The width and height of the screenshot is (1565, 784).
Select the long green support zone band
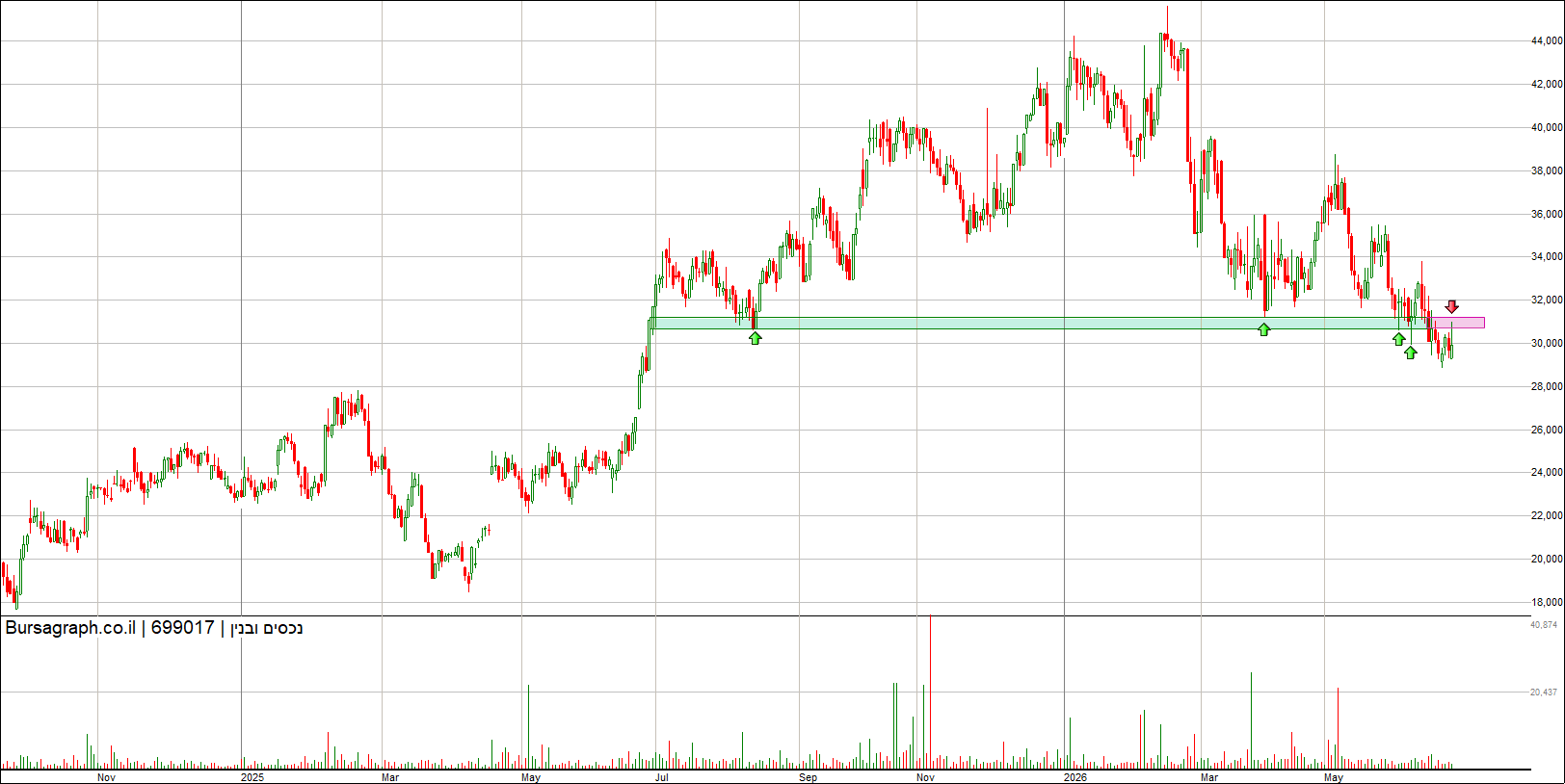(x=1039, y=324)
